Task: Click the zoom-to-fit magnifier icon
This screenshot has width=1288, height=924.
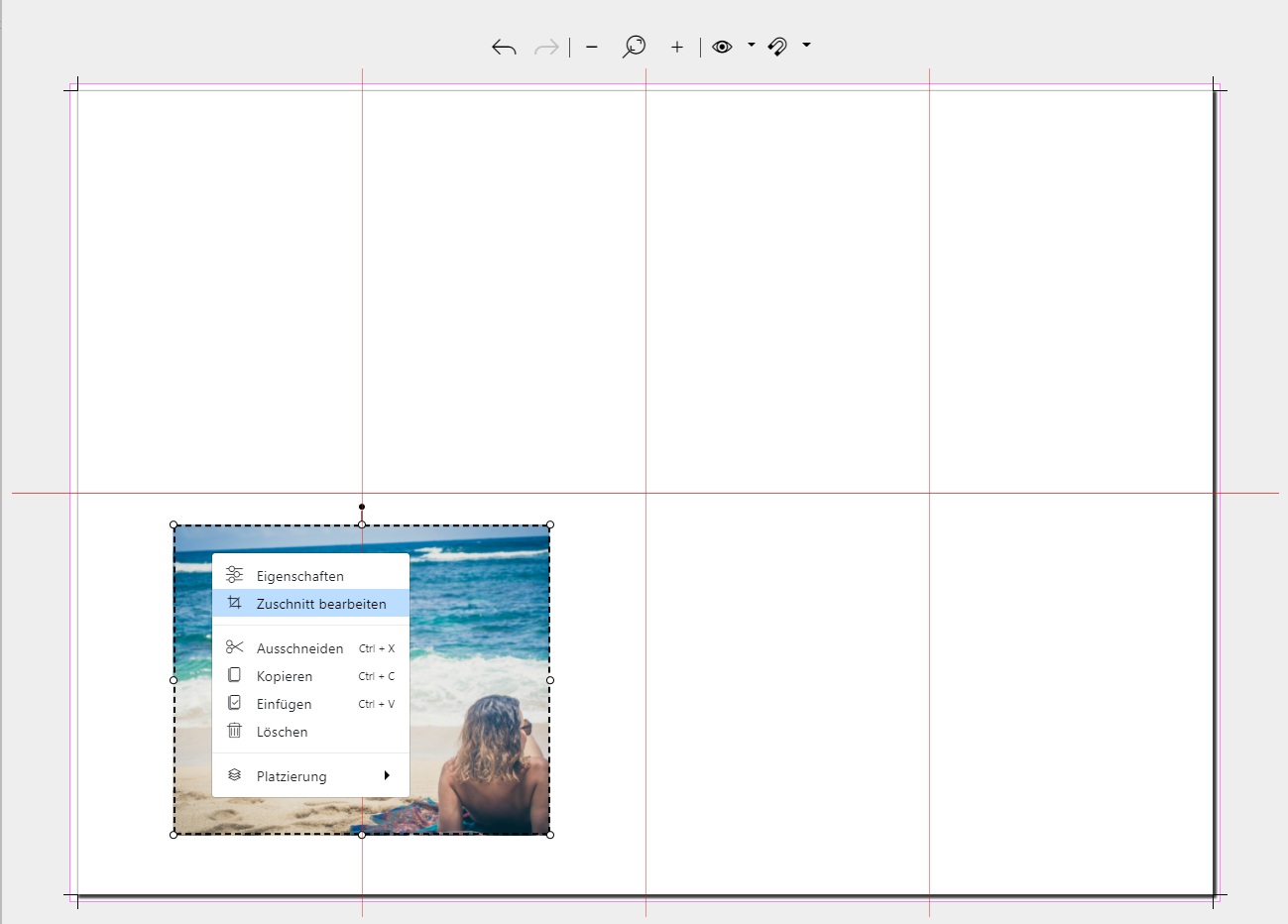Action: point(634,47)
